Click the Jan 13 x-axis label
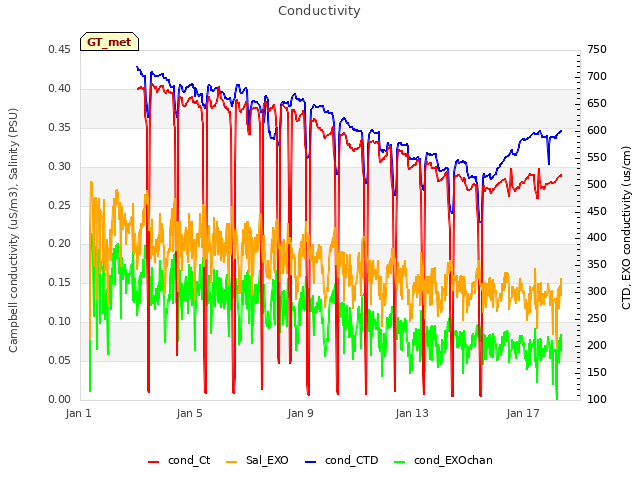Viewport: 640px width, 480px height. [412, 413]
